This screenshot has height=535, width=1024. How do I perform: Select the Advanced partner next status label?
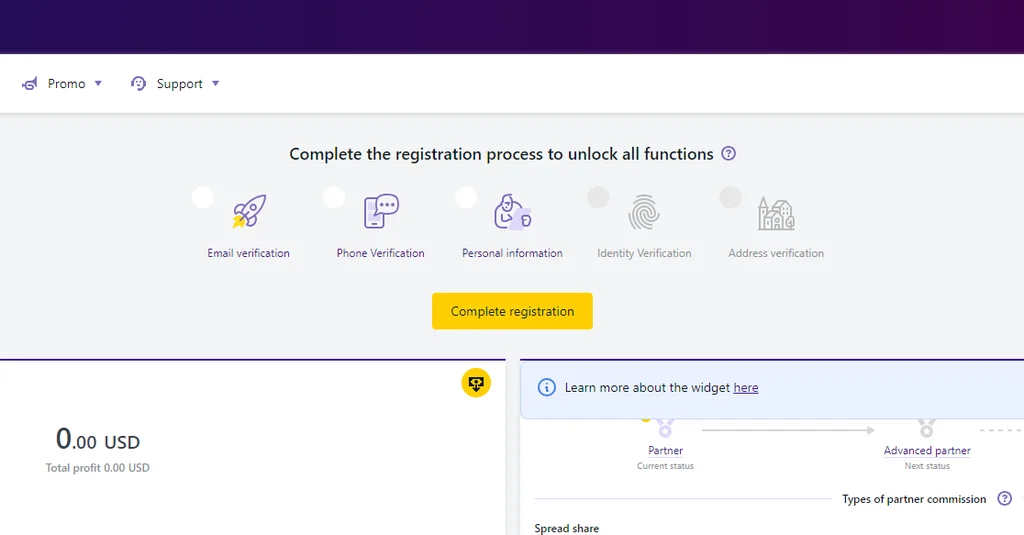tap(927, 451)
